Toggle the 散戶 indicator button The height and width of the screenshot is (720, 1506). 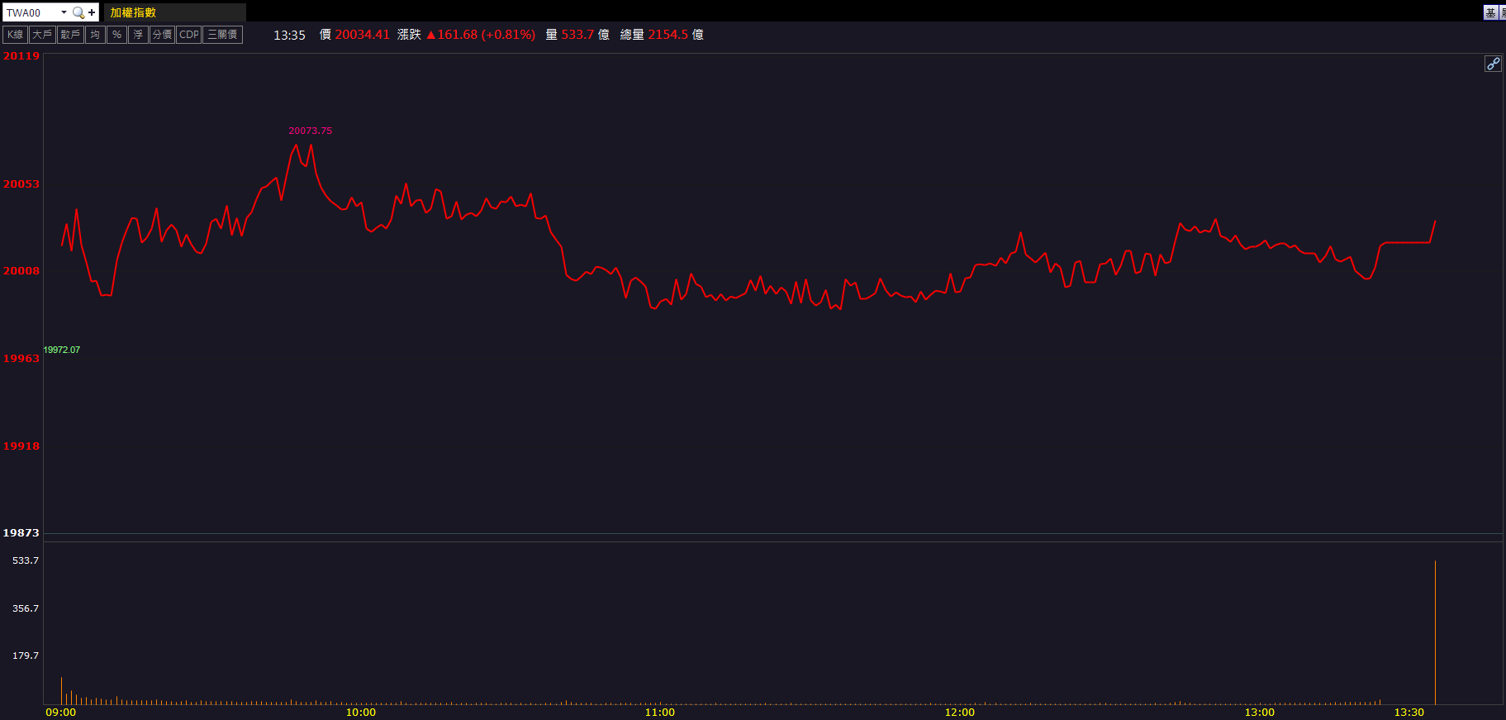(70, 35)
